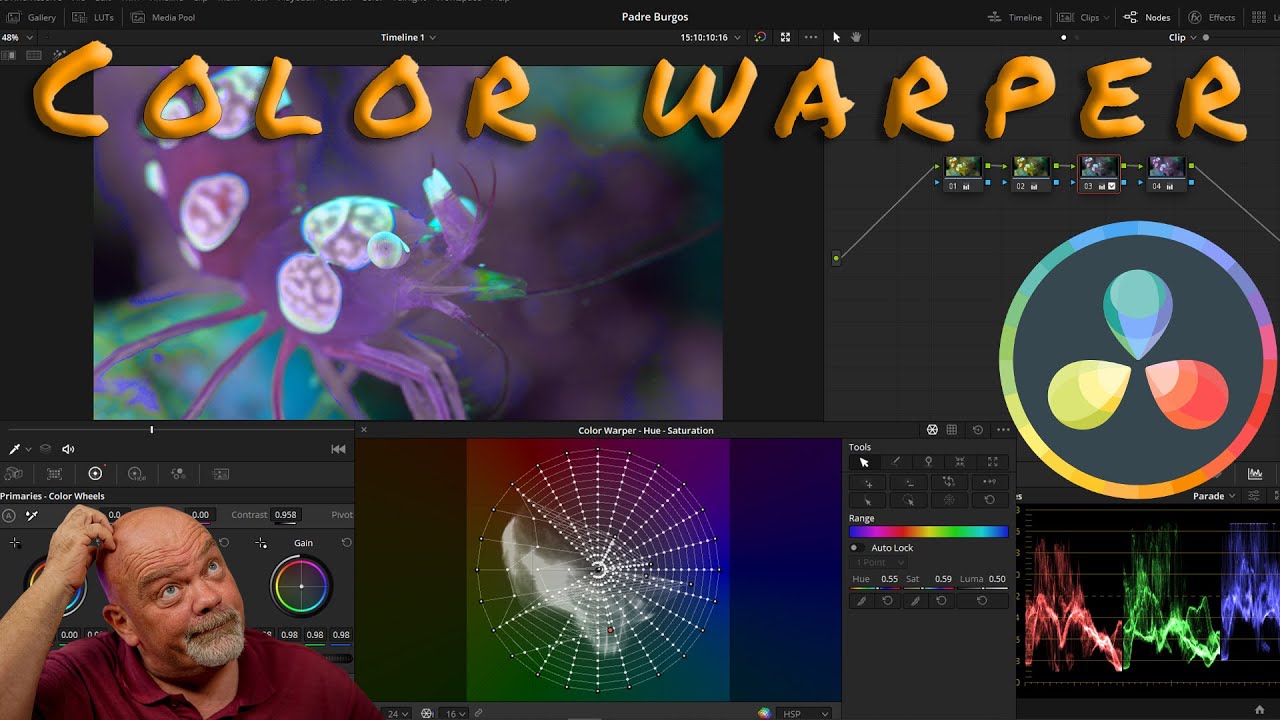Switch to Color Warper hue-saturation spiderweb mode
1280x720 pixels.
point(932,430)
